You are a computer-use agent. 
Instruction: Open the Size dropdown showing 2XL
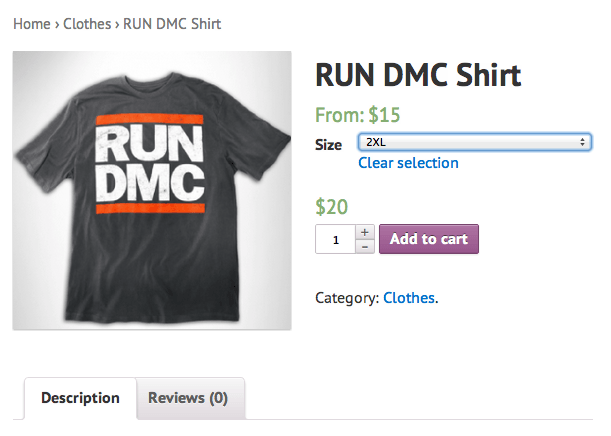(x=474, y=143)
